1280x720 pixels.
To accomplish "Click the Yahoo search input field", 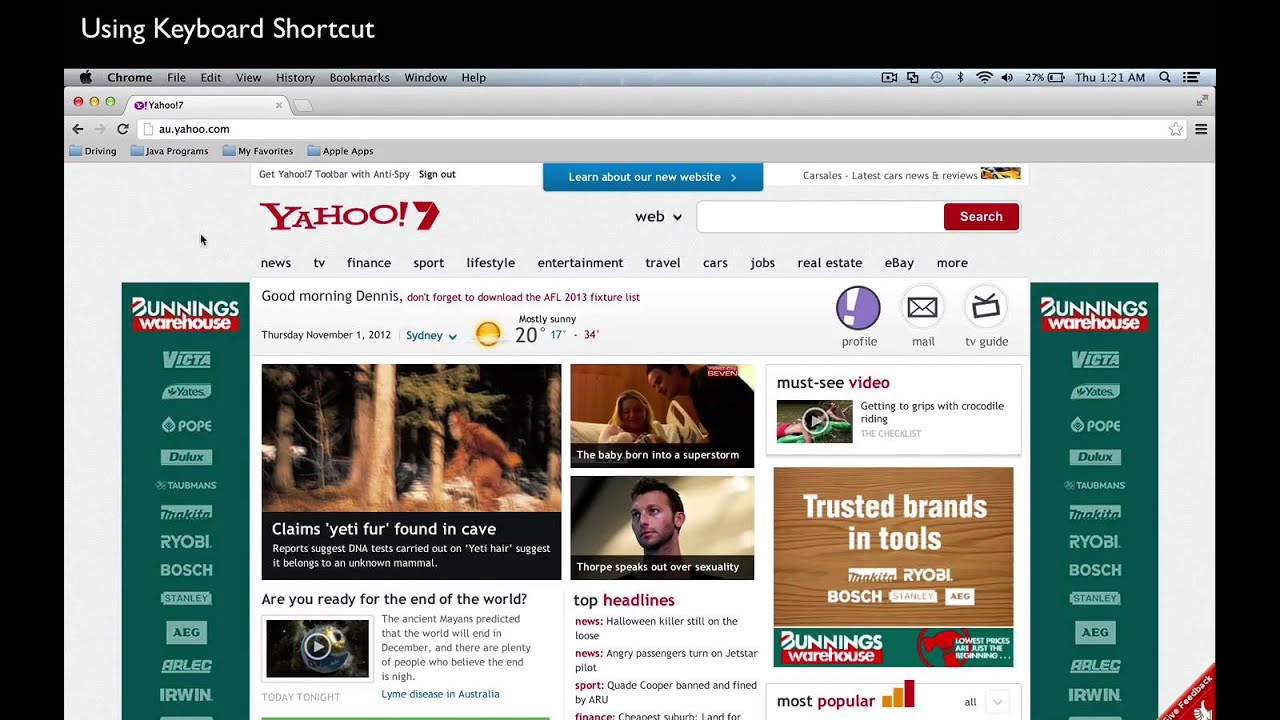I will tap(820, 217).
